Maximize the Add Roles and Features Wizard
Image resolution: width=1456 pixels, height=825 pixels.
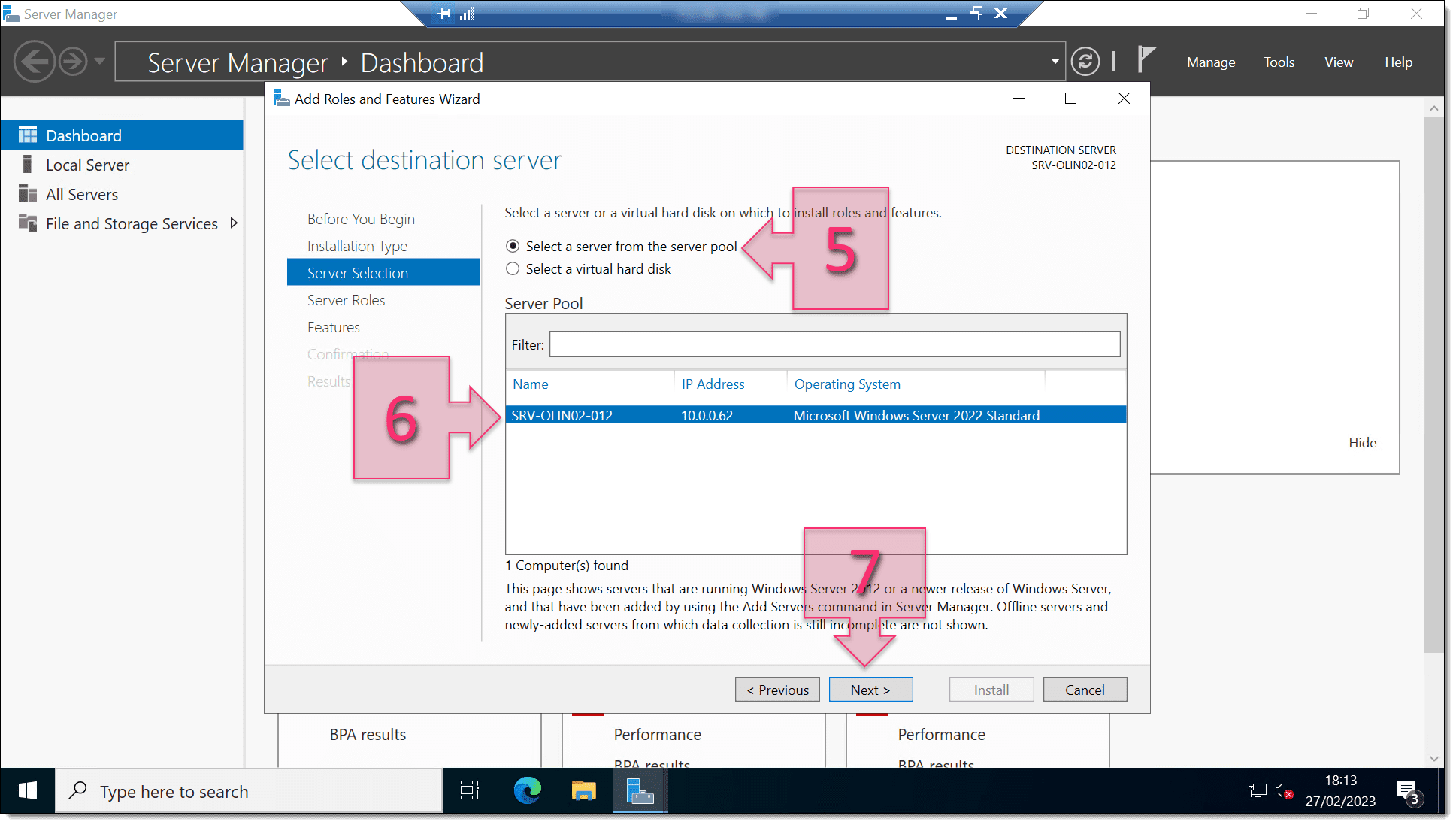(x=1071, y=99)
